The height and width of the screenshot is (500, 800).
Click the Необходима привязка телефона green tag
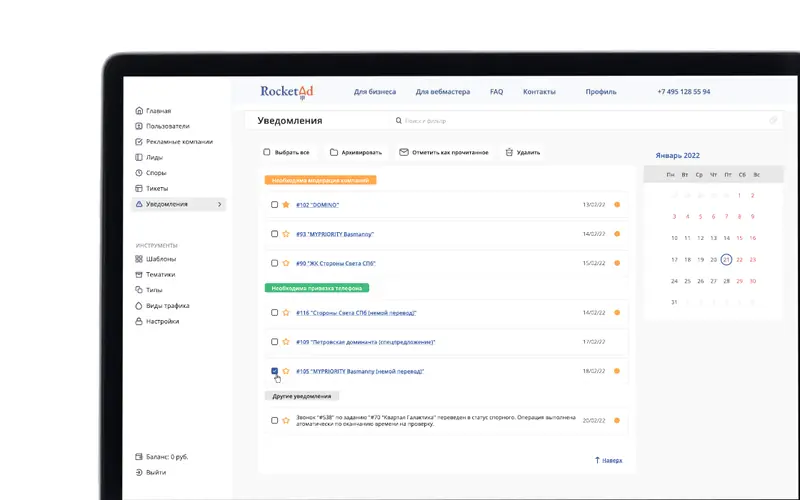coord(316,288)
